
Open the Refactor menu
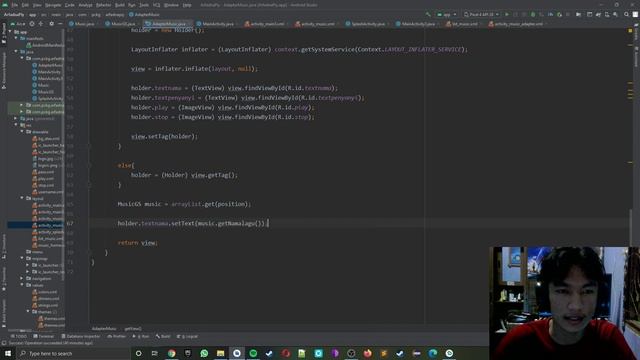click(x=103, y=5)
